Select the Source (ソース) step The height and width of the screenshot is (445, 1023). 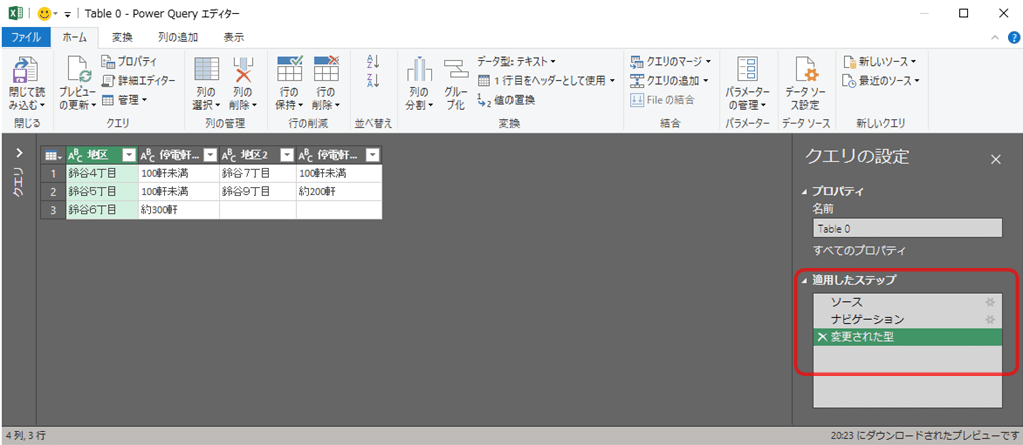coord(907,302)
